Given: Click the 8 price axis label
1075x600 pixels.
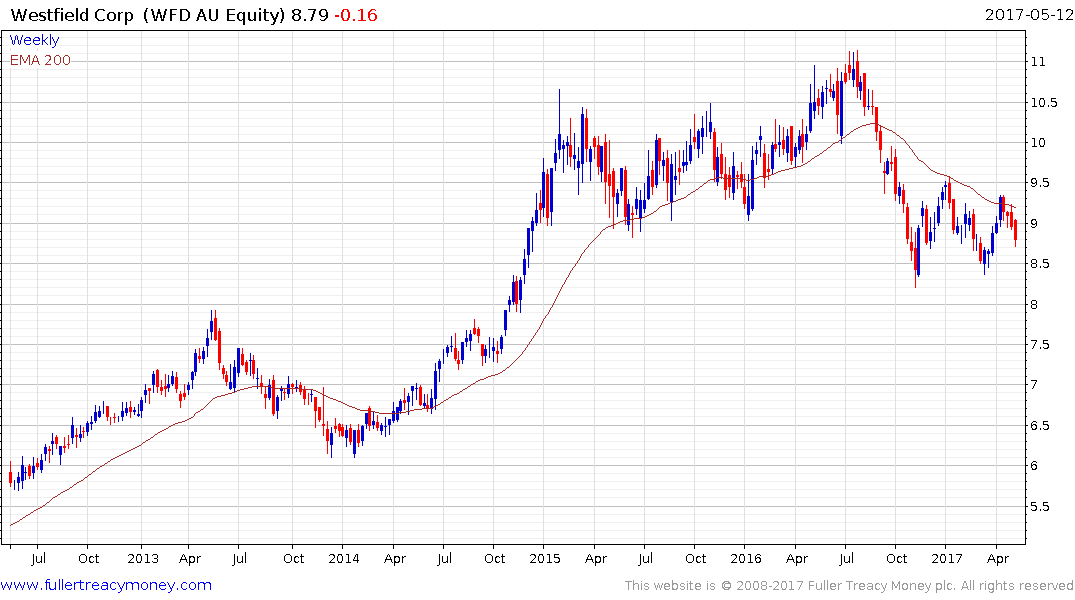Looking at the screenshot, I should (x=1035, y=304).
